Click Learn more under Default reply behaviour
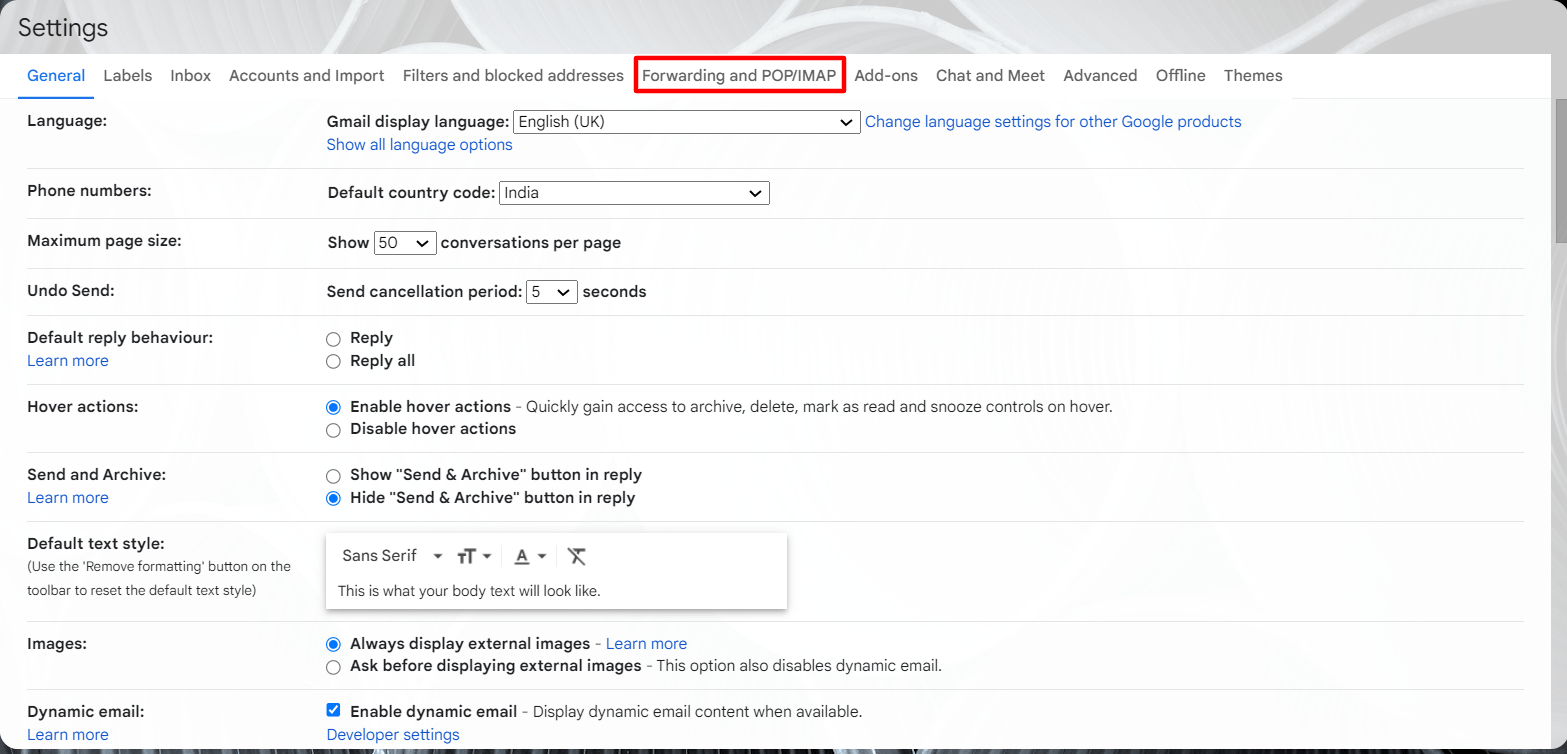 (67, 360)
